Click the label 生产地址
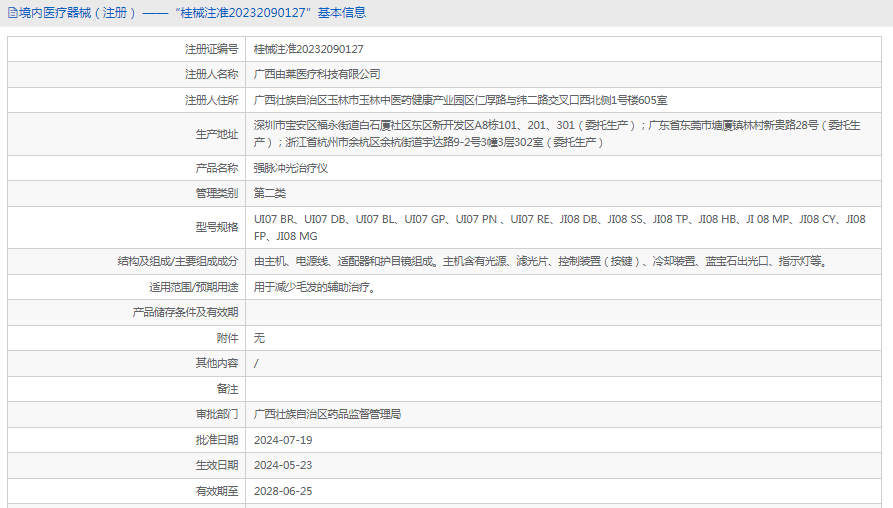Screen dimensions: 893x508 click(217, 134)
